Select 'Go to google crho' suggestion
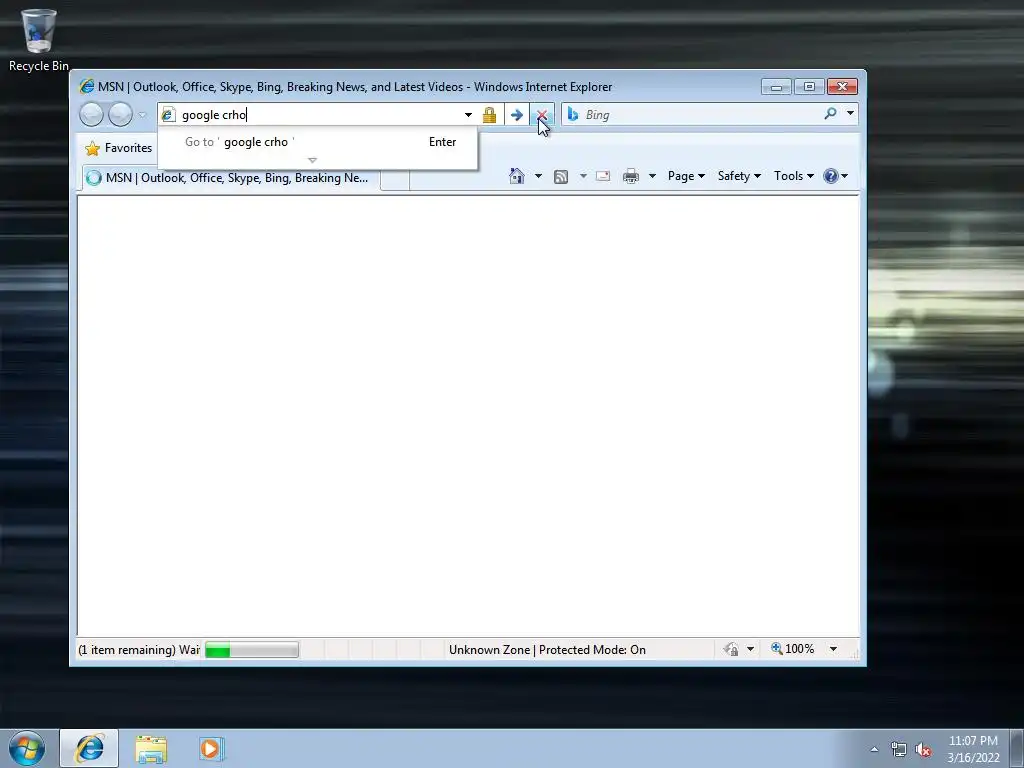The width and height of the screenshot is (1024, 768). point(318,142)
